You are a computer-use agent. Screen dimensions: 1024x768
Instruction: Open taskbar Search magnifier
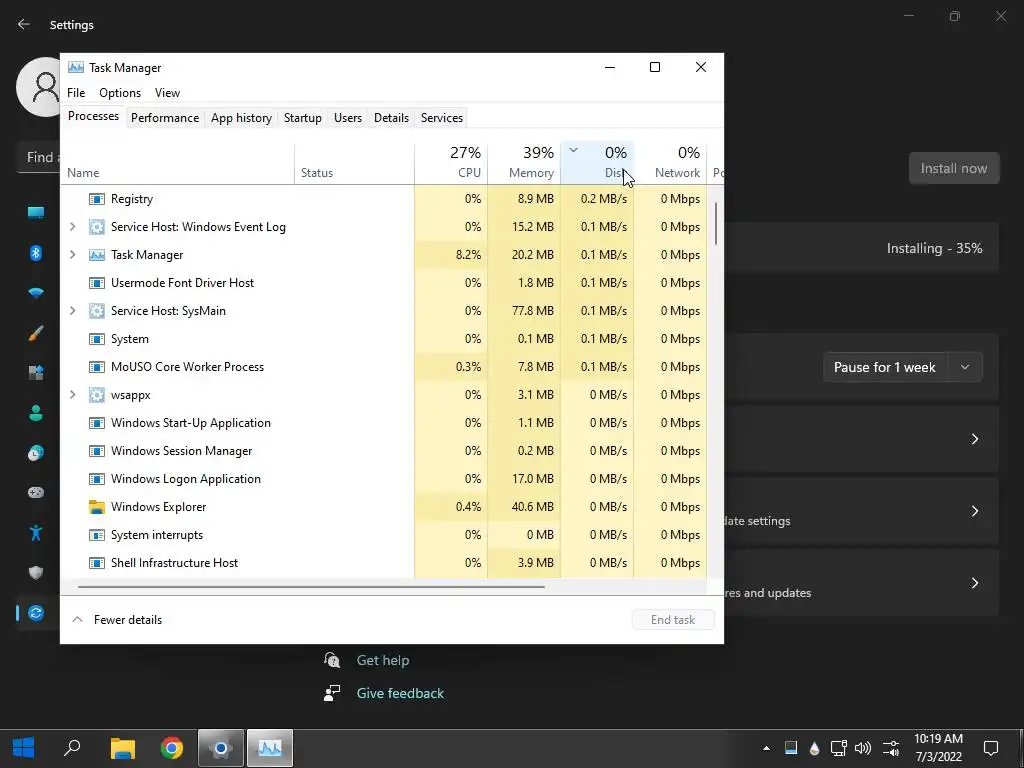point(72,748)
